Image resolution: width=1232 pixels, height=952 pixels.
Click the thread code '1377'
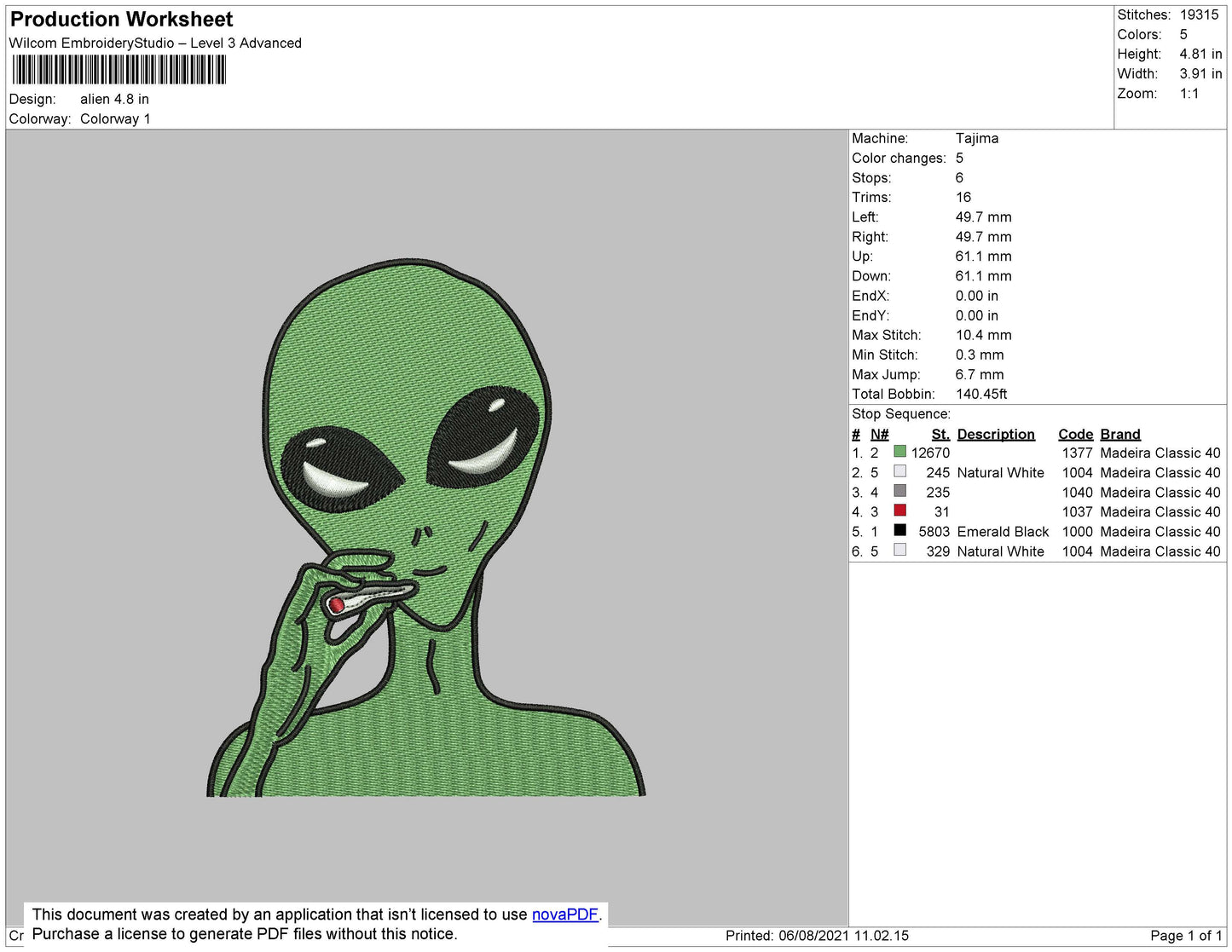point(1077,453)
